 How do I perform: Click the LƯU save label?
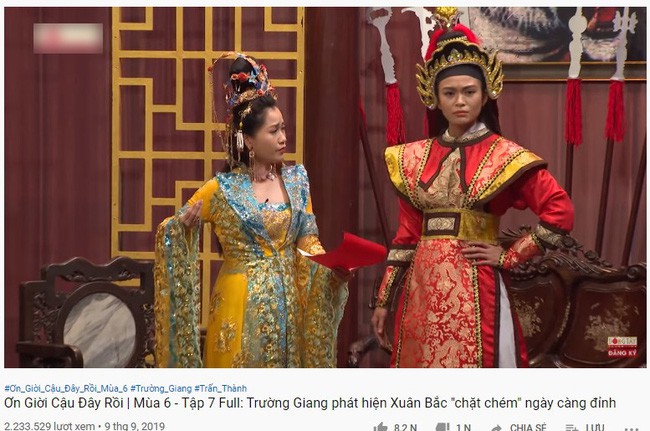point(595,427)
